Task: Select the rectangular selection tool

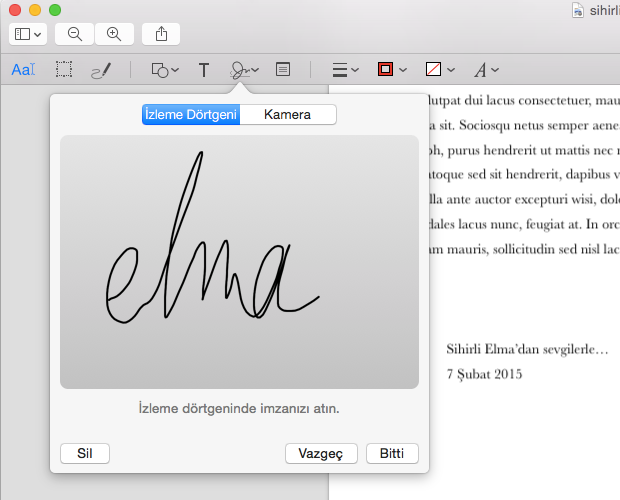Action: point(64,70)
